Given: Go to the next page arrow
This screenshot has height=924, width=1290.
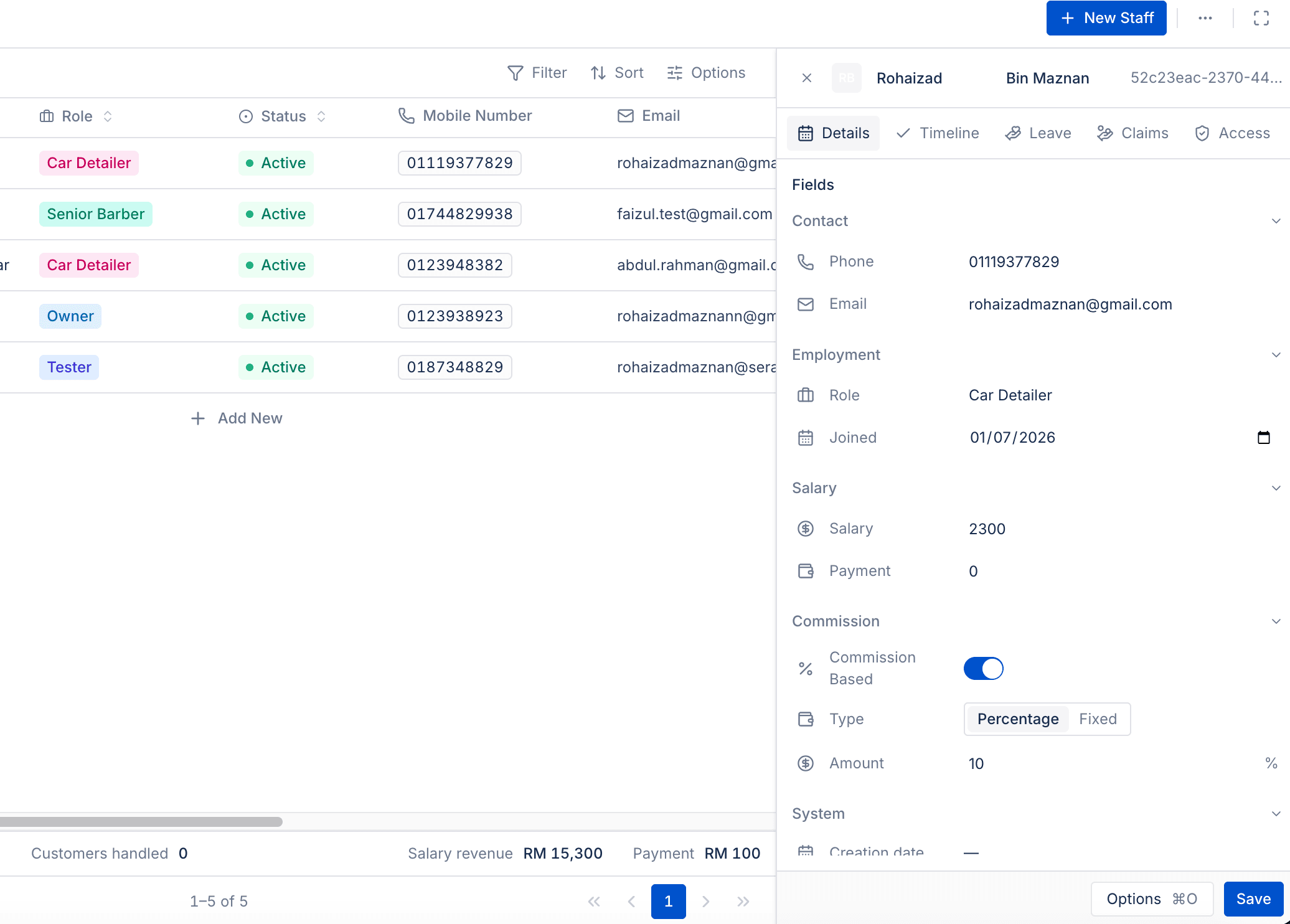Looking at the screenshot, I should pyautogui.click(x=706, y=902).
